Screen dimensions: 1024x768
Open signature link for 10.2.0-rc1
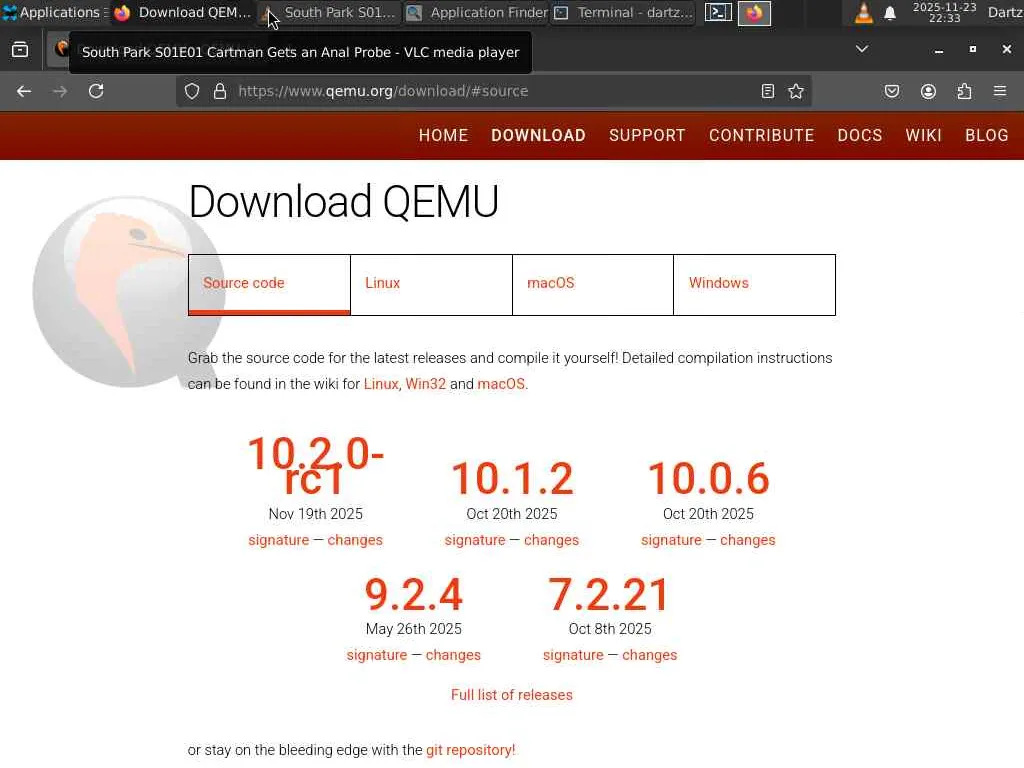pyautogui.click(x=278, y=540)
